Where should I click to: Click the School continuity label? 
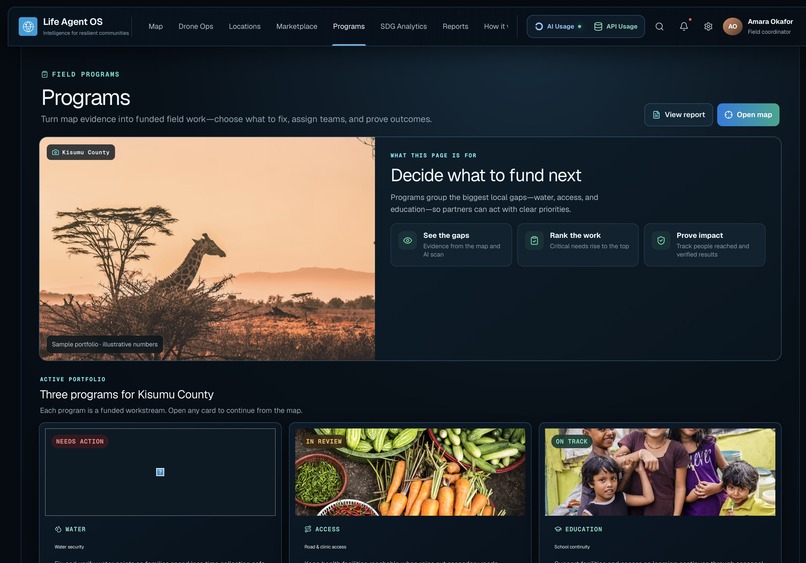pos(572,547)
